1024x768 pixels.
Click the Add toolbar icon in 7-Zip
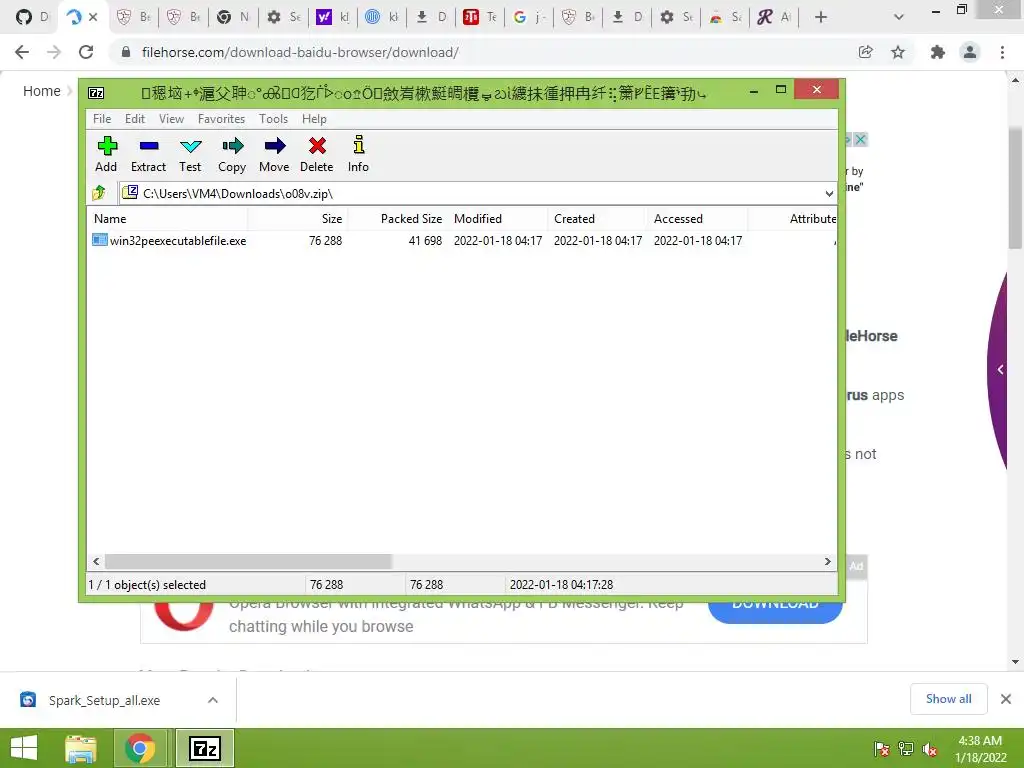(x=106, y=153)
